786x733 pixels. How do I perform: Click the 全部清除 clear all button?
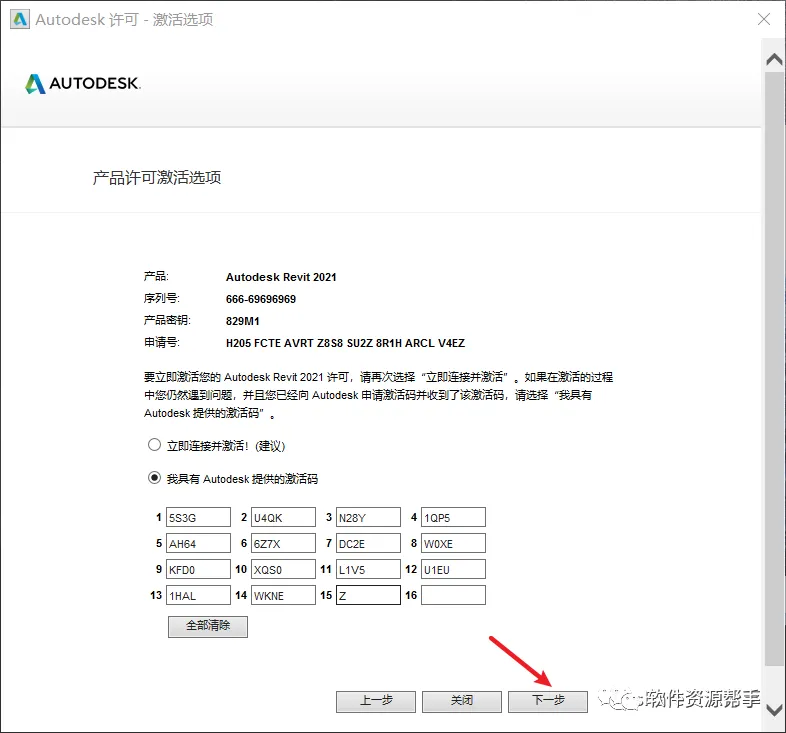point(208,626)
